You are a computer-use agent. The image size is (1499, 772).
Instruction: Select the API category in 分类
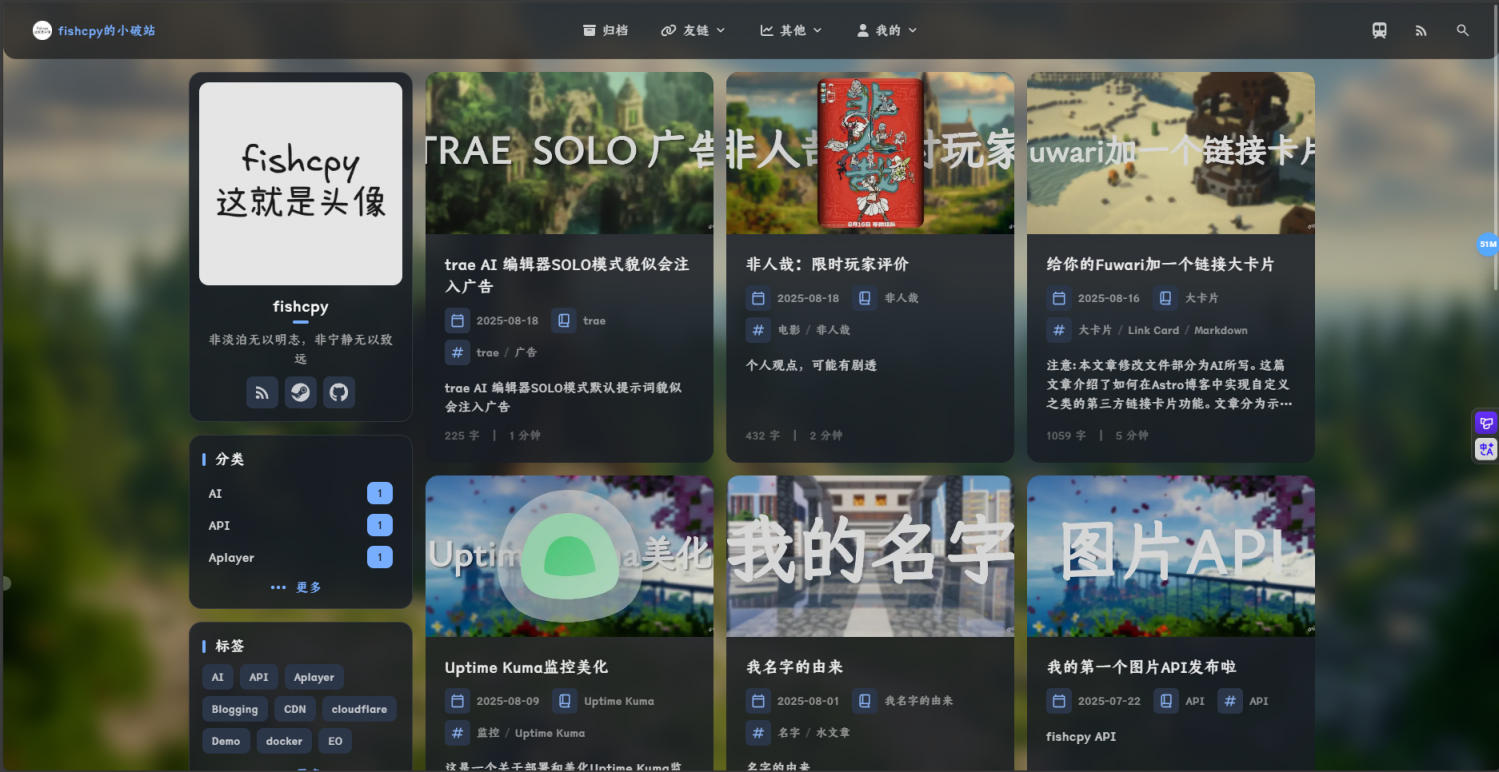[x=300, y=526]
